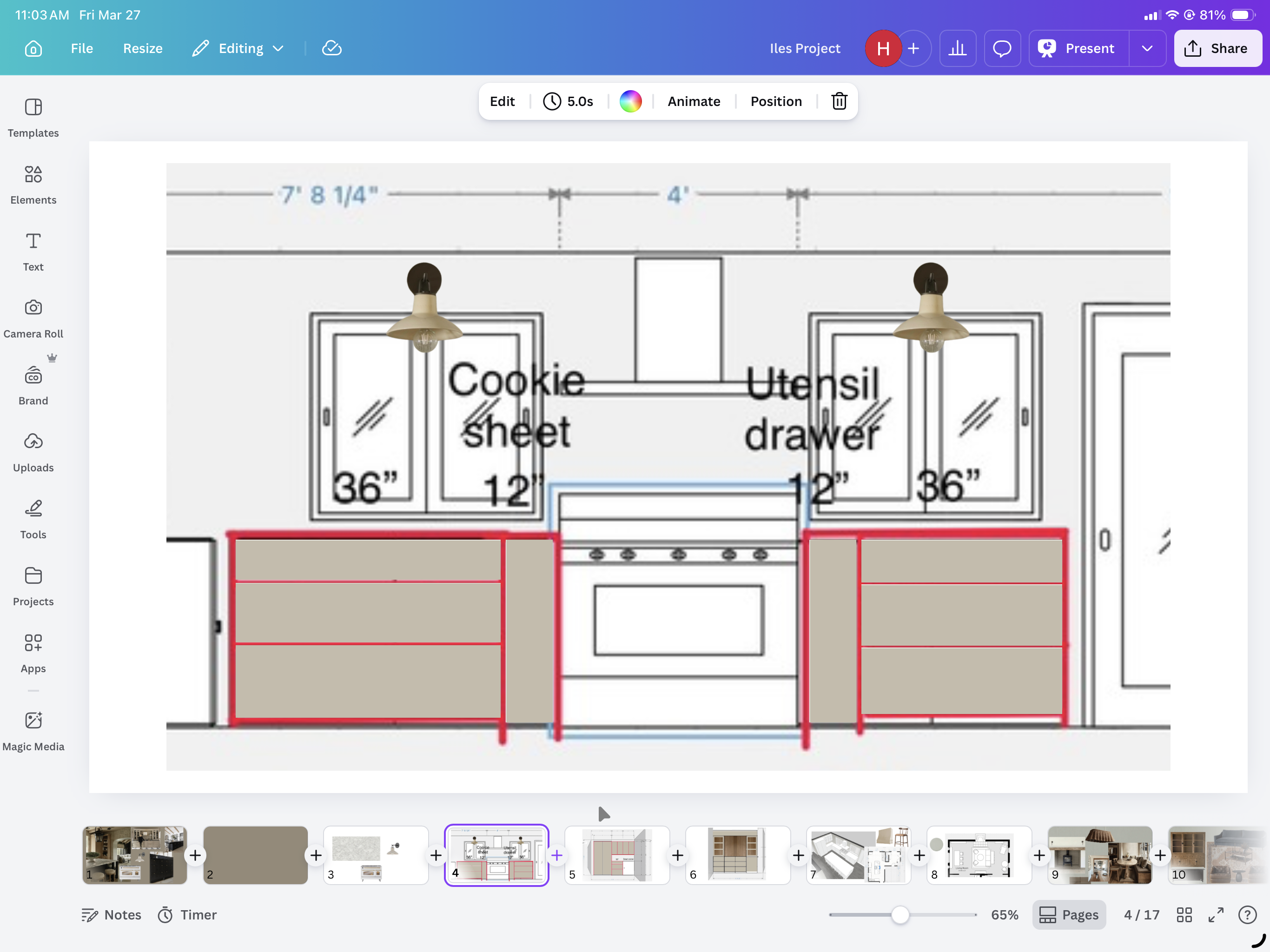Click the Animate button
This screenshot has height=952, width=1270.
coord(694,102)
